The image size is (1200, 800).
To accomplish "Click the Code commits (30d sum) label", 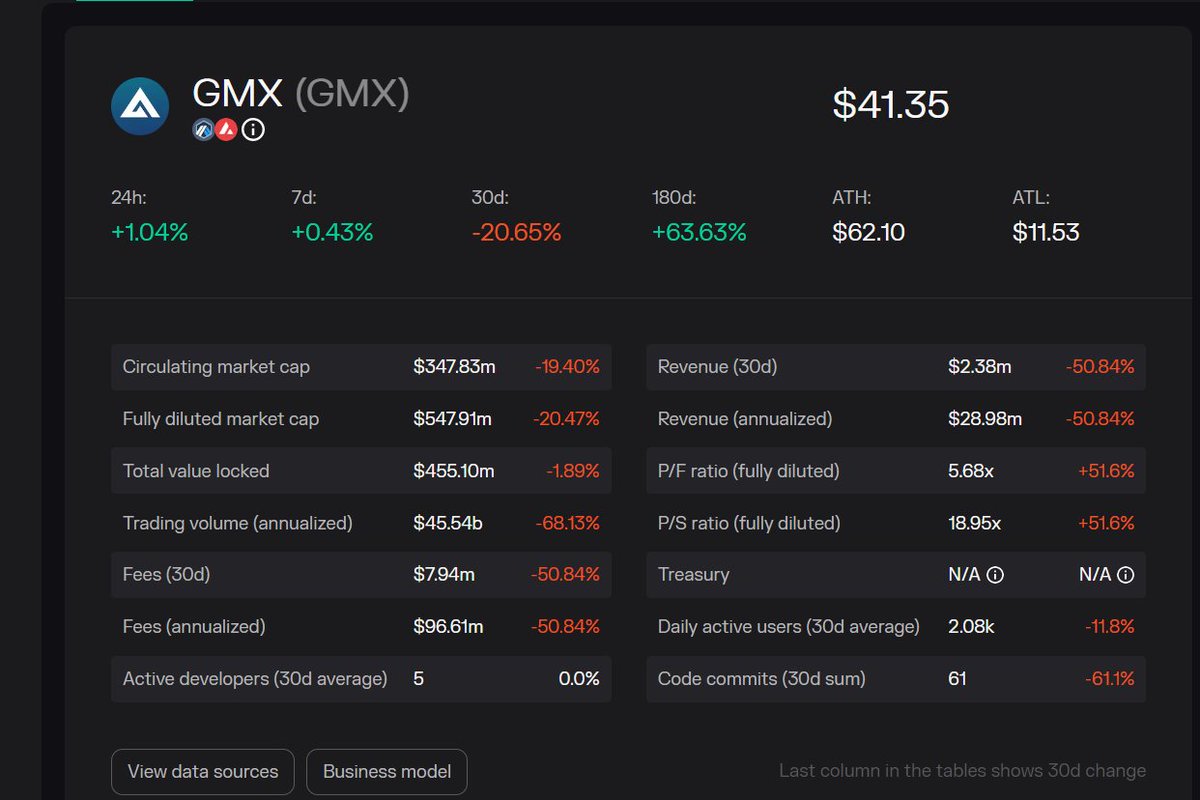I will click(x=762, y=679).
